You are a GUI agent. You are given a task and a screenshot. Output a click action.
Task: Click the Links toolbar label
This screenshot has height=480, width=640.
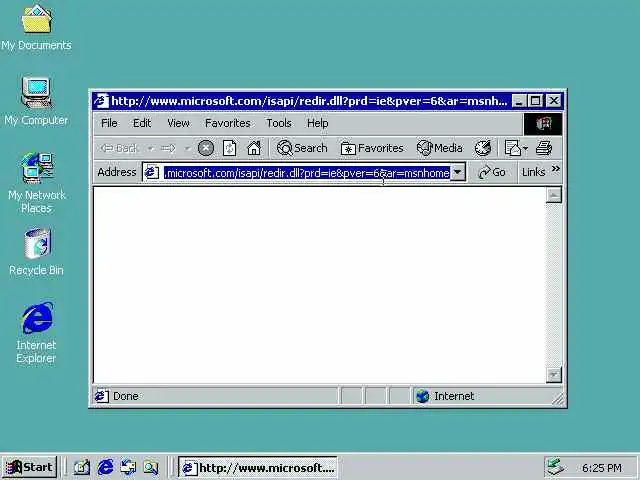(533, 172)
